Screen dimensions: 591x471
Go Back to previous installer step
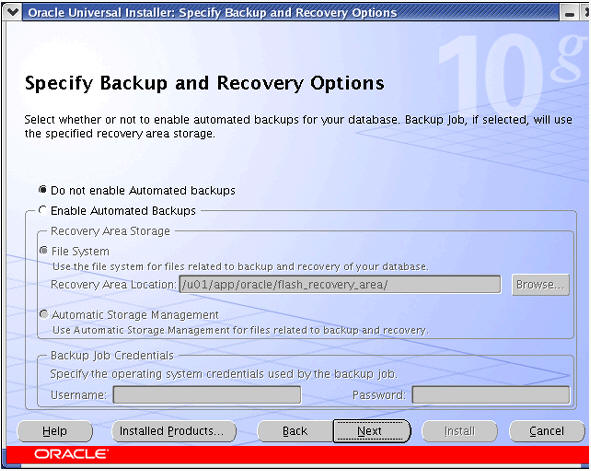point(295,431)
